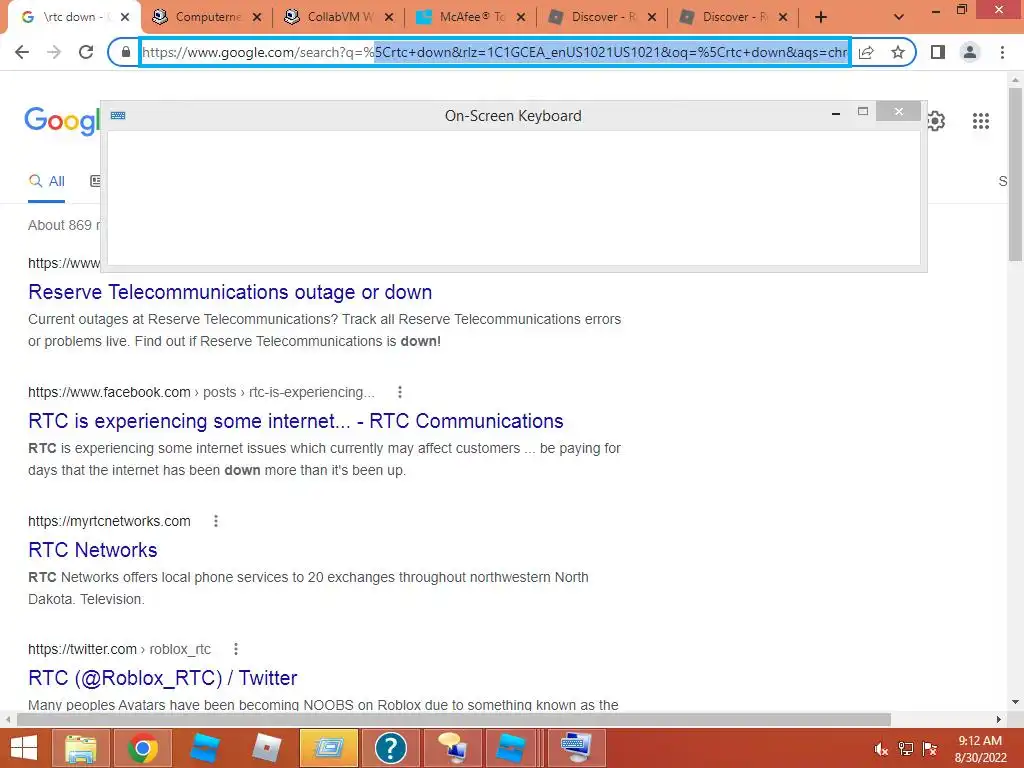Screen dimensions: 1024x768
Task: Click the https://www.facebook.com result URL
Action: [201, 392]
